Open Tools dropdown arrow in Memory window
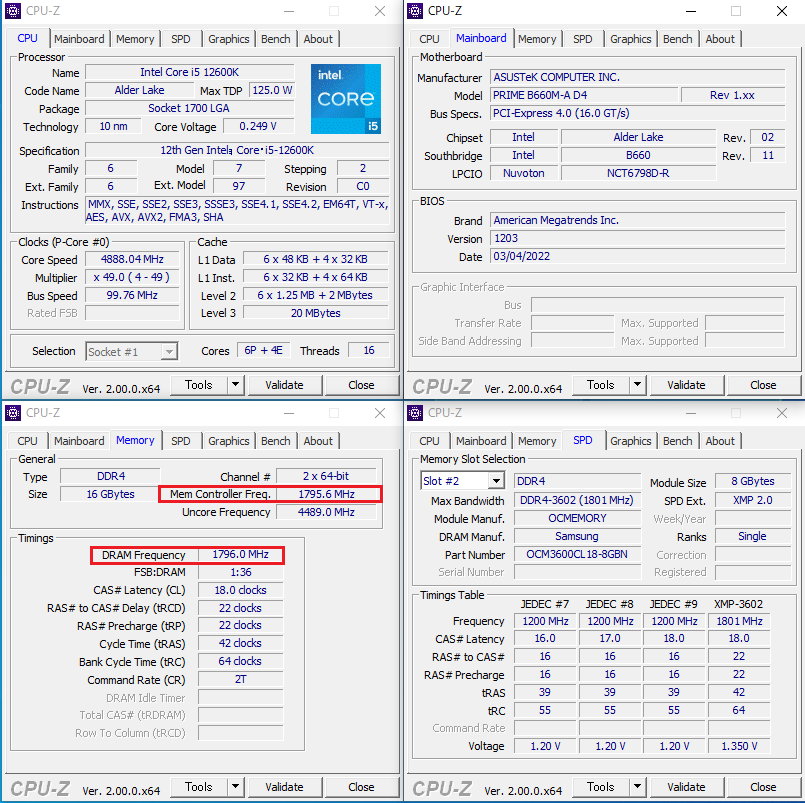805x803 pixels. click(236, 787)
